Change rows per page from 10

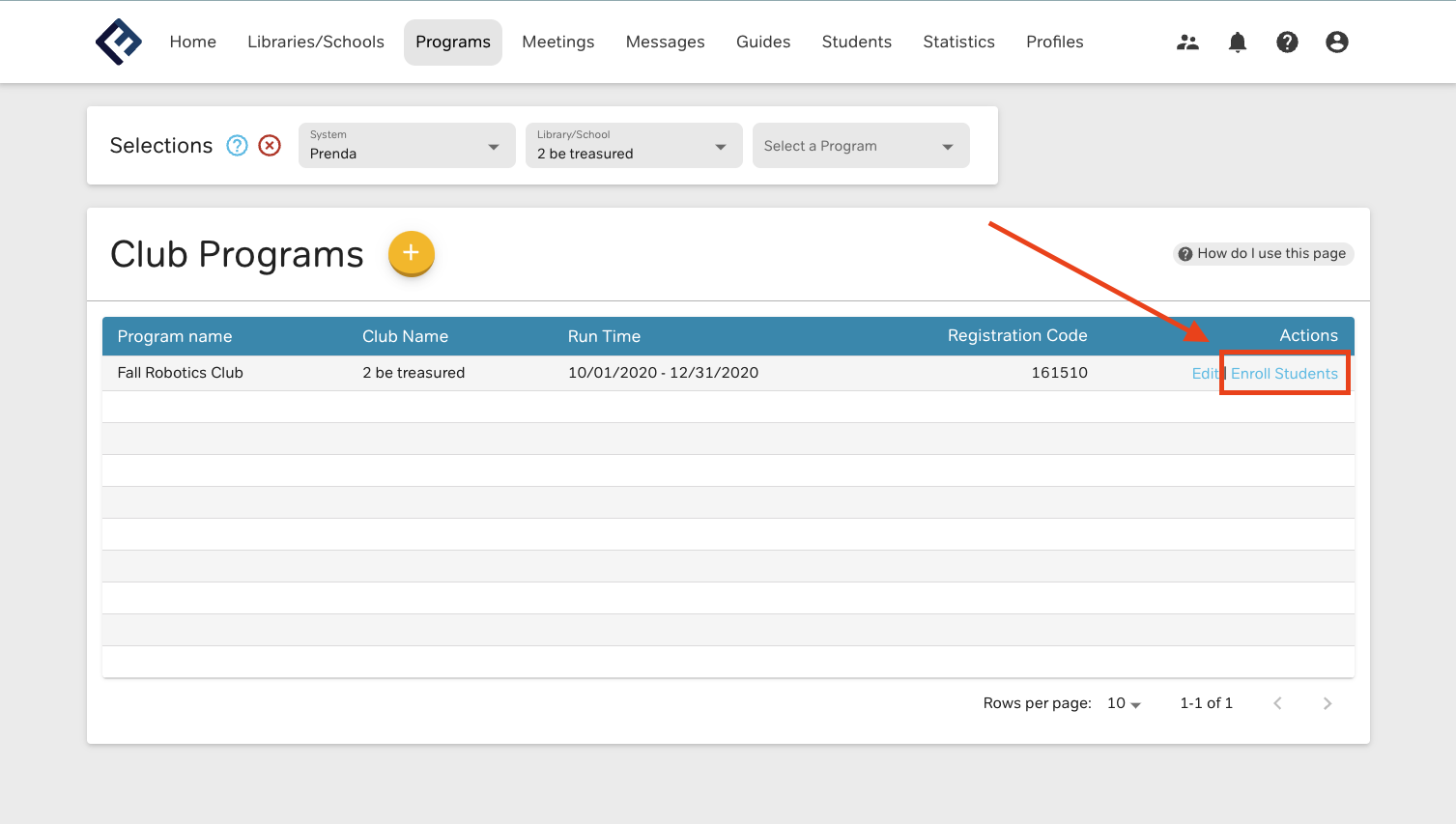[x=1124, y=703]
